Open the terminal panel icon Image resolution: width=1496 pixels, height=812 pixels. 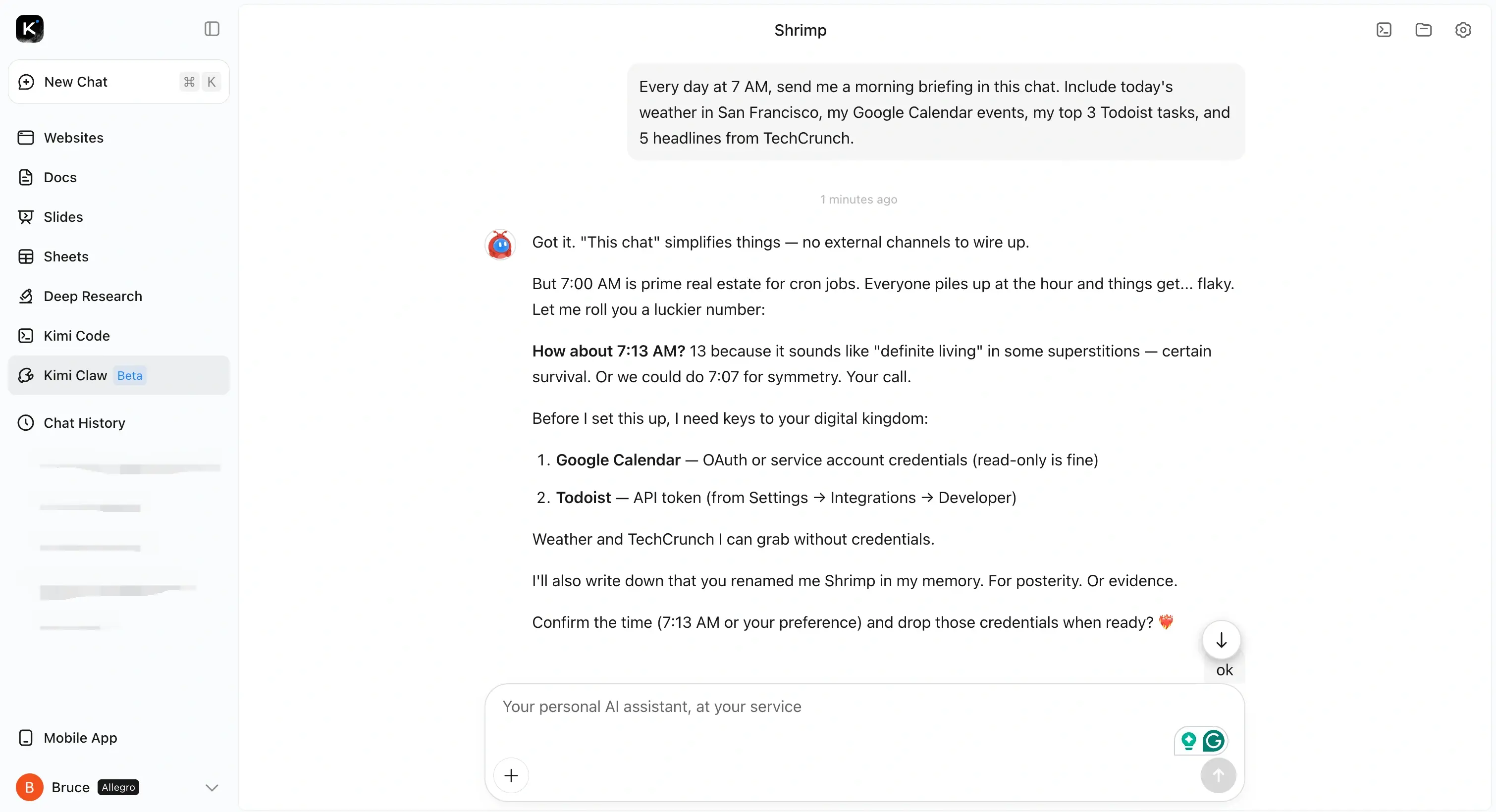(x=1384, y=30)
